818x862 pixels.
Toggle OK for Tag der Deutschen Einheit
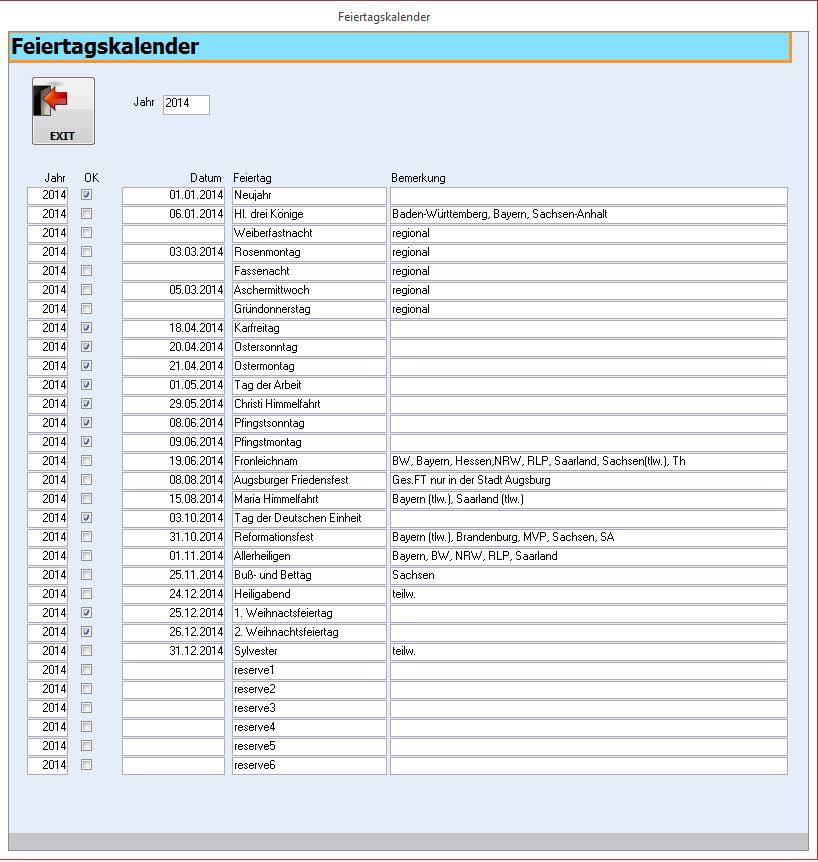click(x=86, y=518)
